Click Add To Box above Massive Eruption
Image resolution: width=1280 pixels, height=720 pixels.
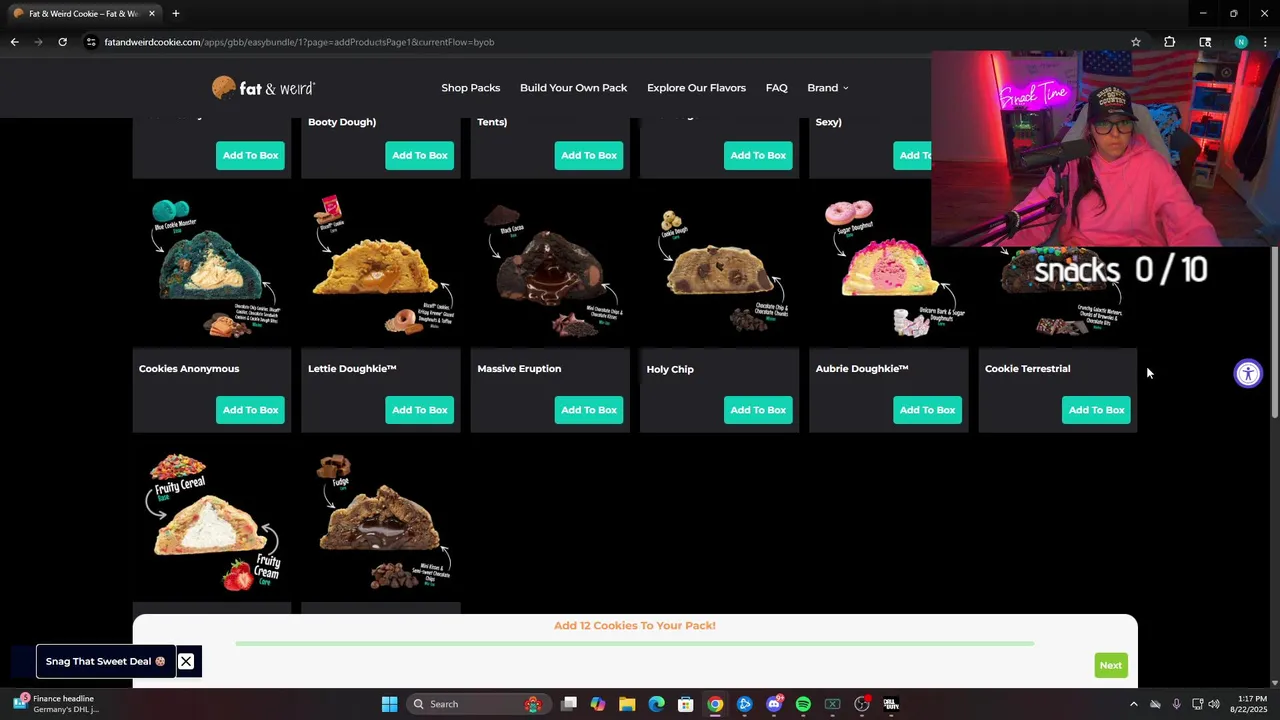coord(589,155)
